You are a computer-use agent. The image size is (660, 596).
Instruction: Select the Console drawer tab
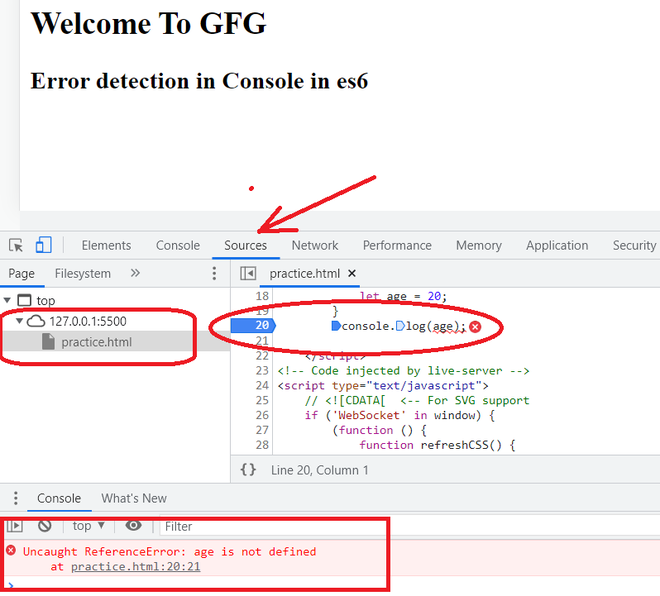[59, 498]
